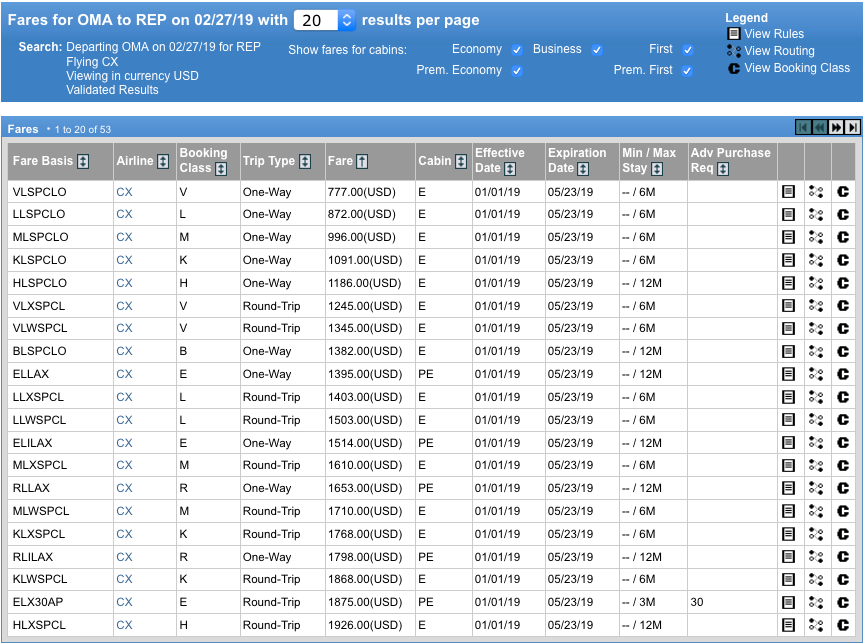The height and width of the screenshot is (644, 865).
Task: Toggle the Prem. Economy cabin checkbox
Action: [x=517, y=71]
